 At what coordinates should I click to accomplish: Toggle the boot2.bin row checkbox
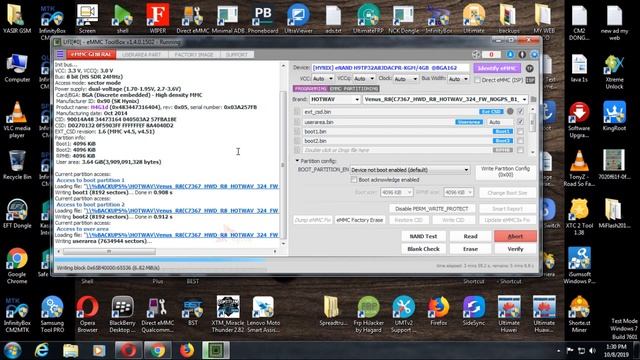520,140
